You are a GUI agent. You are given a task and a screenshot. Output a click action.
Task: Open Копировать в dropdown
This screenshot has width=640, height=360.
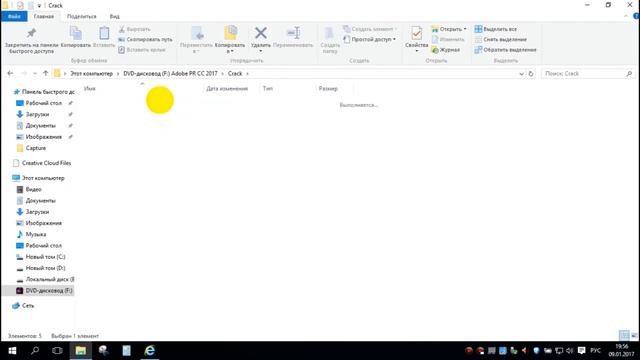point(230,40)
